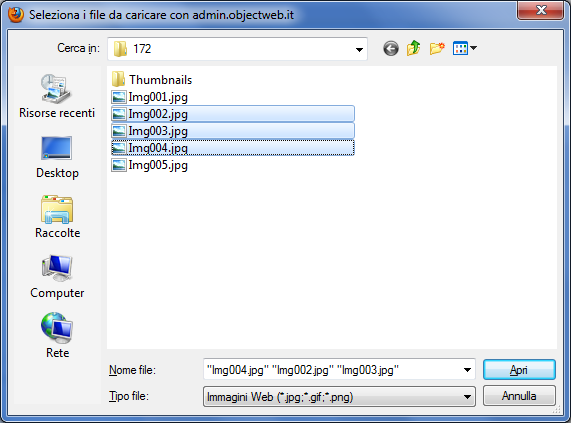Select the Desktop location
Viewport: 571px width, 423px height.
57,157
